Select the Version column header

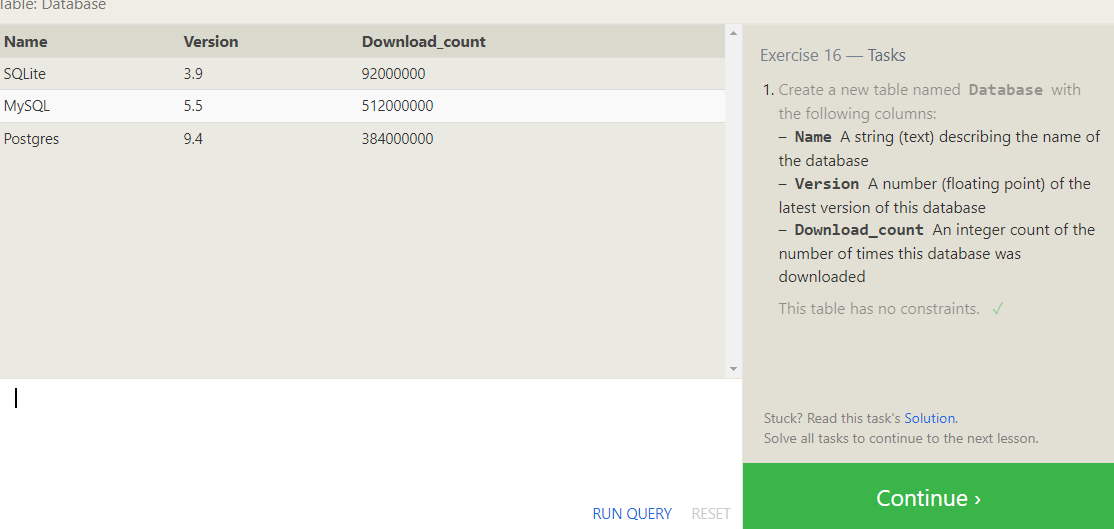[210, 41]
